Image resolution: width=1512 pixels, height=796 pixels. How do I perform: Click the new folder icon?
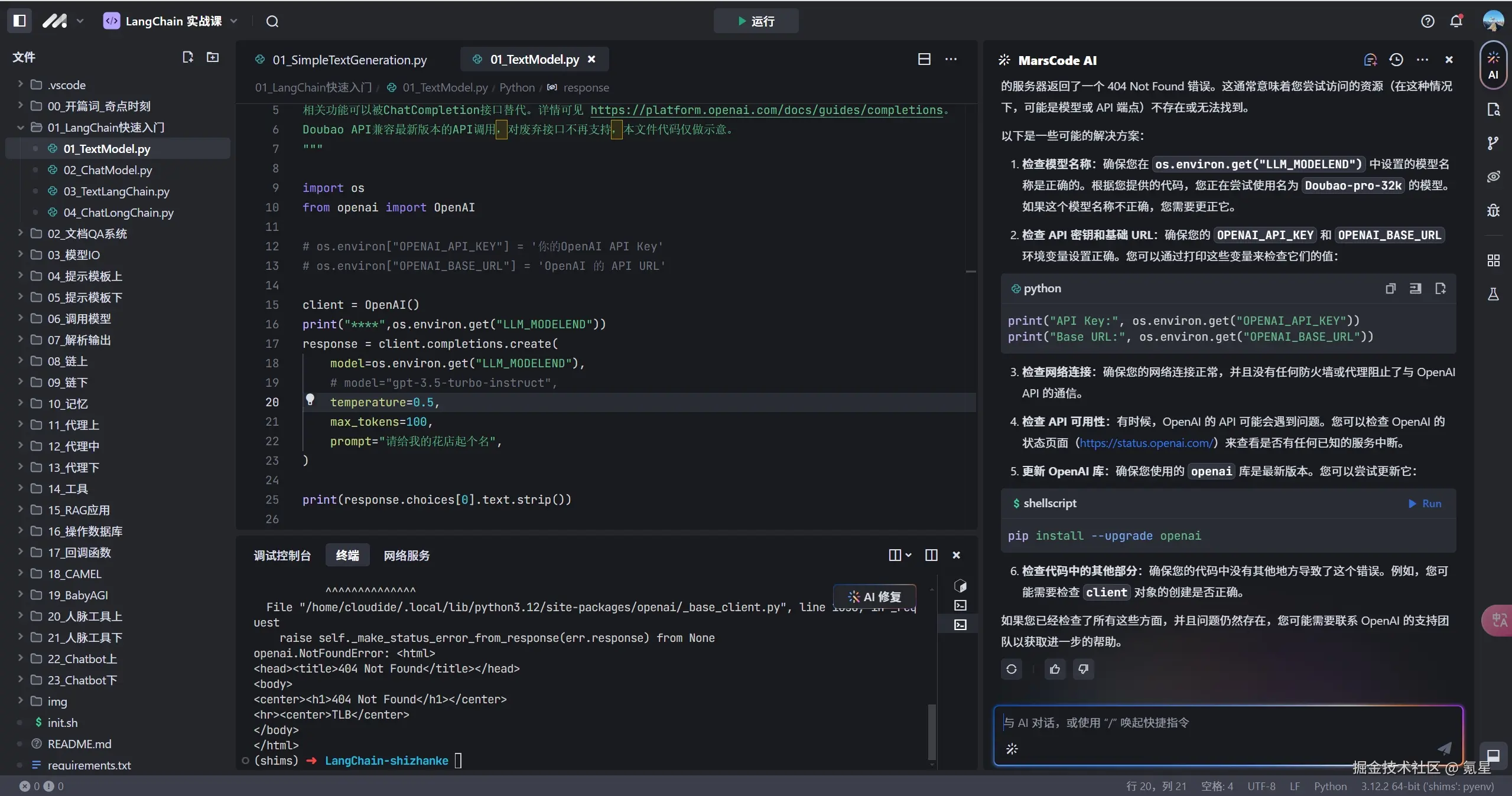click(x=213, y=57)
